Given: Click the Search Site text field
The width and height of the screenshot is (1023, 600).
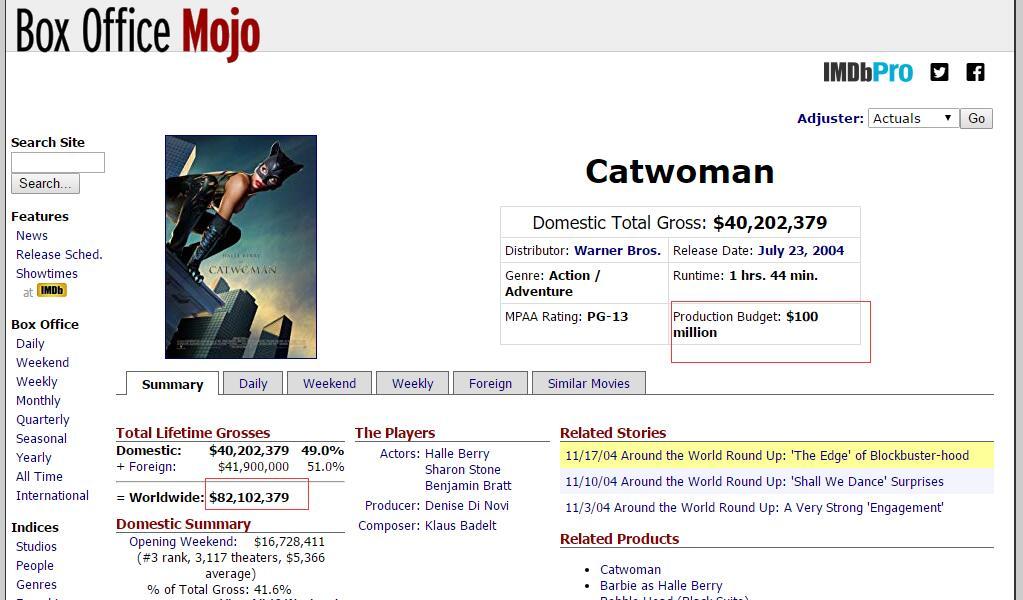Looking at the screenshot, I should (x=57, y=162).
